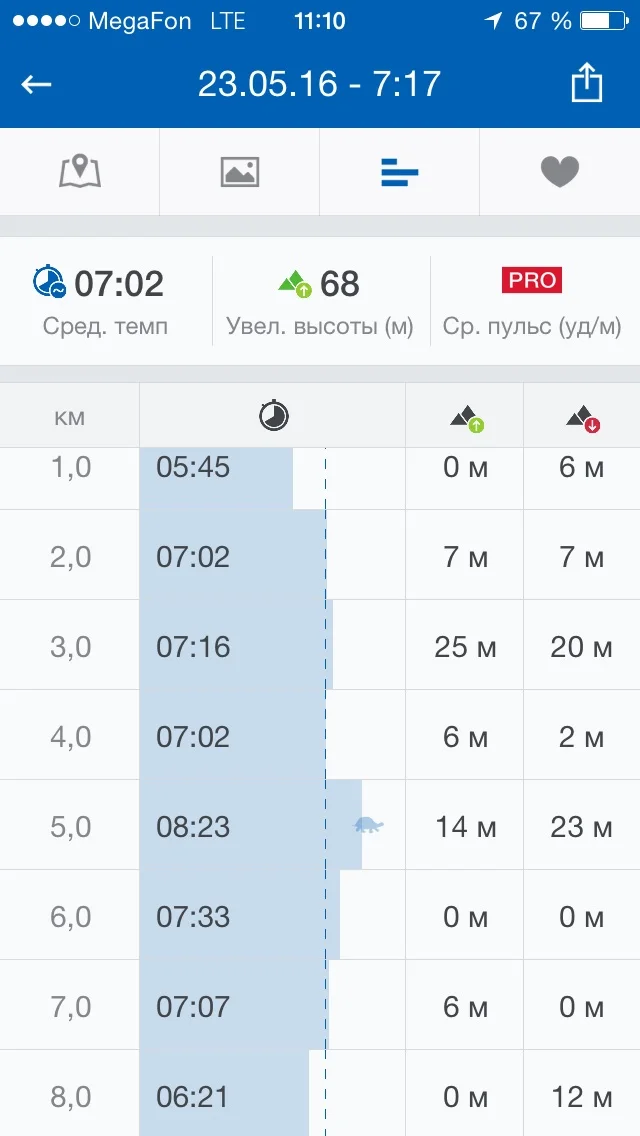Tap the 05:45 fastest split bar

pos(215,467)
